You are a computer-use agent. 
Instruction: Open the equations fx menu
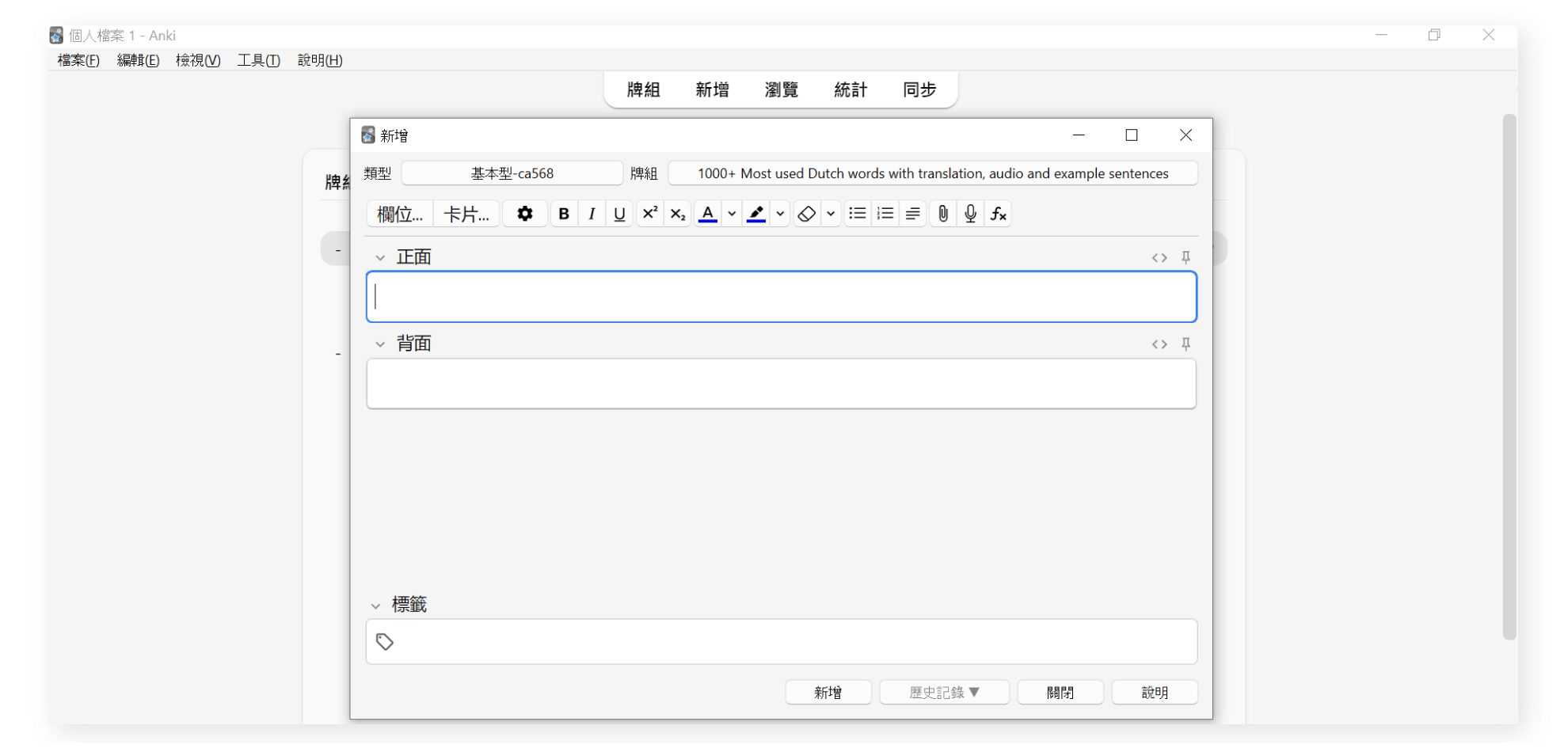(x=998, y=214)
